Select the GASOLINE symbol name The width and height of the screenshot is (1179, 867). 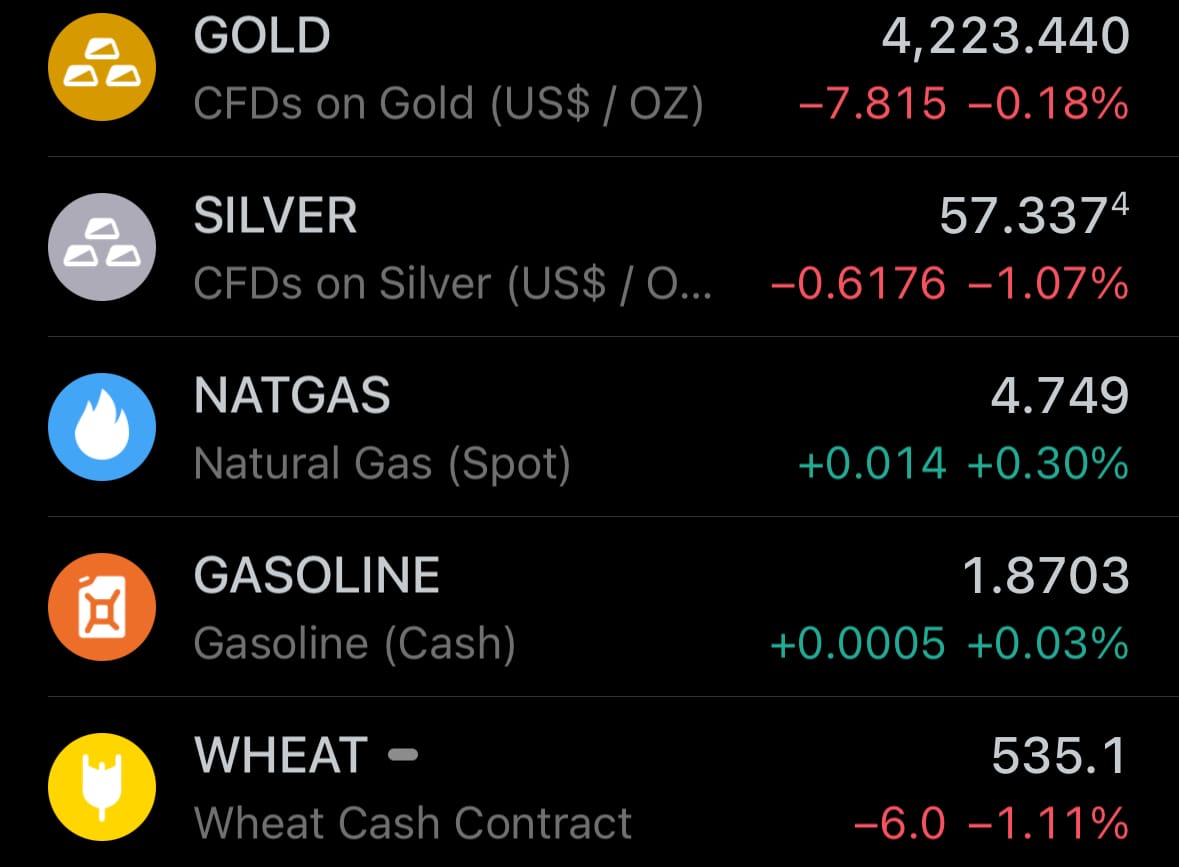click(x=317, y=576)
